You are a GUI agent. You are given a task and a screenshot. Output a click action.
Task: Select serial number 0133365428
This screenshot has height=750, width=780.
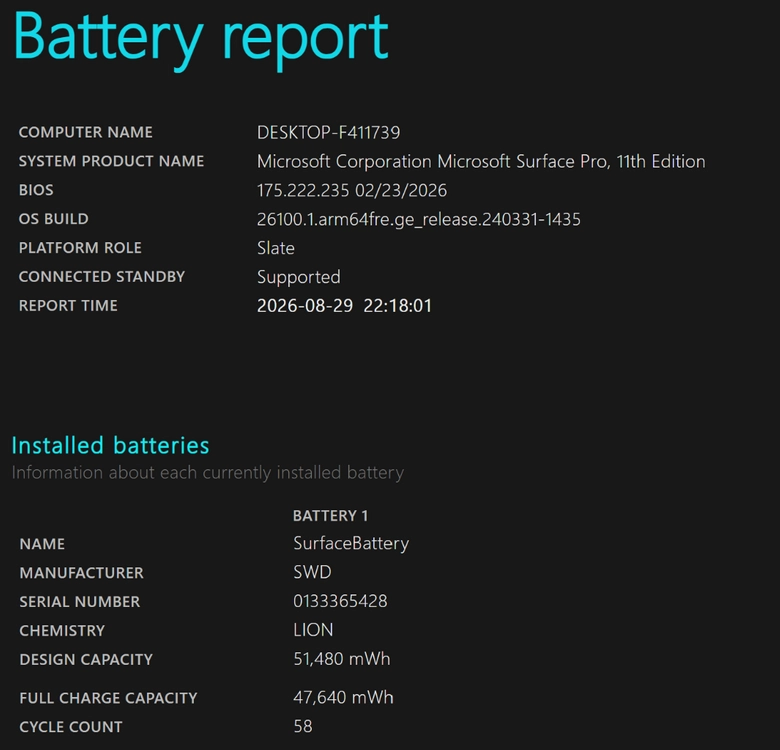pyautogui.click(x=340, y=601)
